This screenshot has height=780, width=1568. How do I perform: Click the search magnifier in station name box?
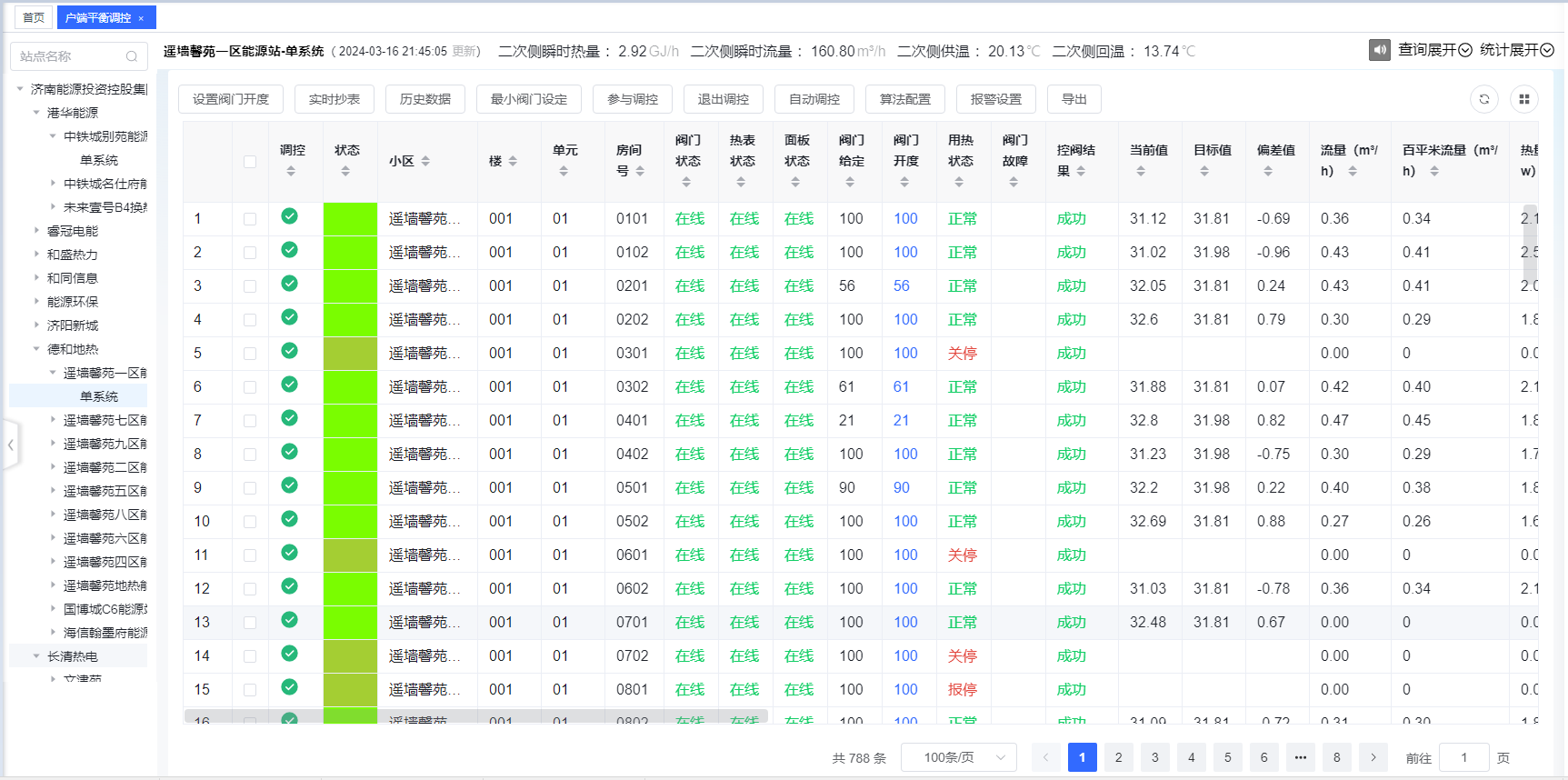click(132, 56)
